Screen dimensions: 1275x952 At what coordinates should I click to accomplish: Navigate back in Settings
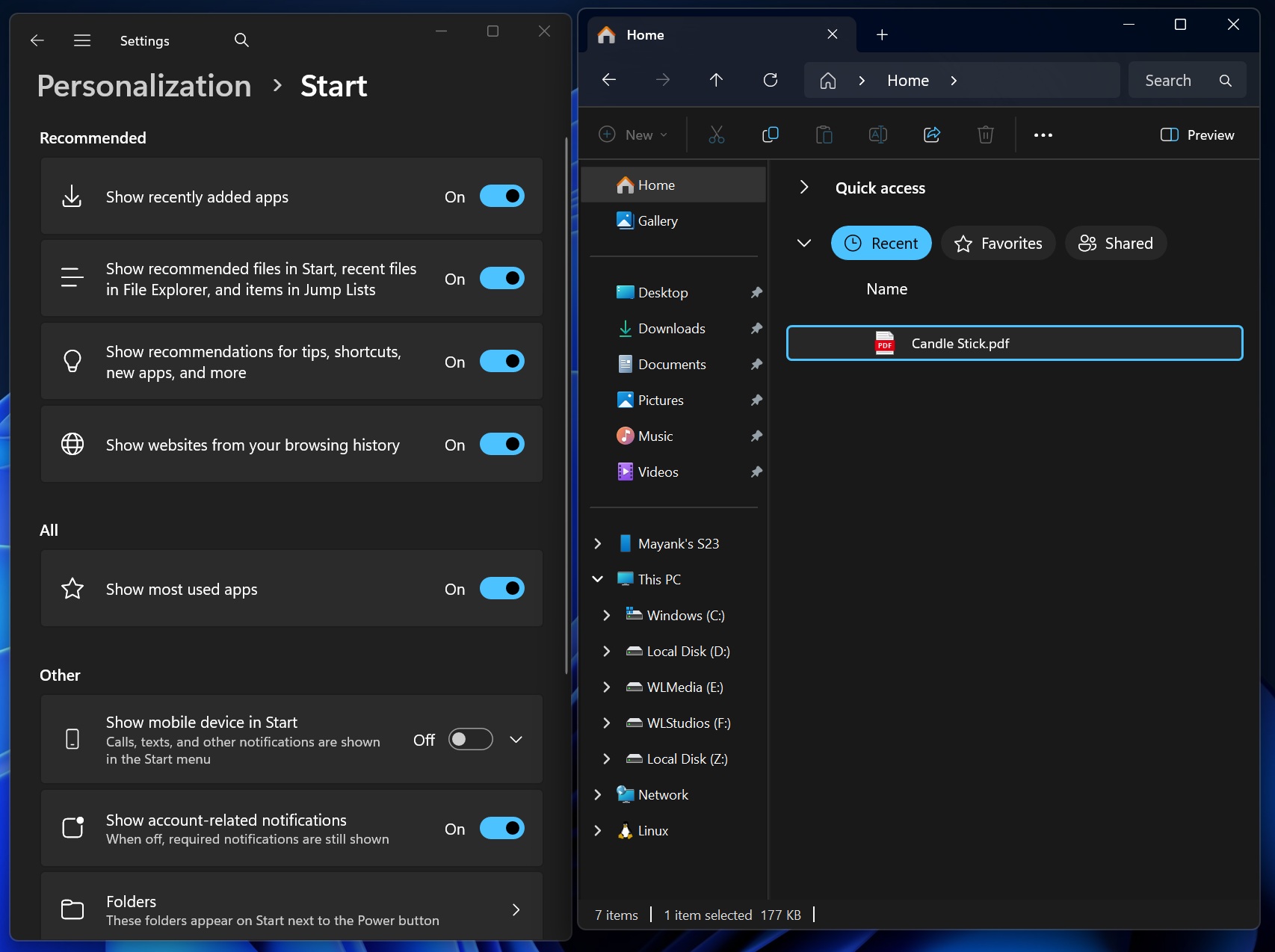pyautogui.click(x=37, y=40)
